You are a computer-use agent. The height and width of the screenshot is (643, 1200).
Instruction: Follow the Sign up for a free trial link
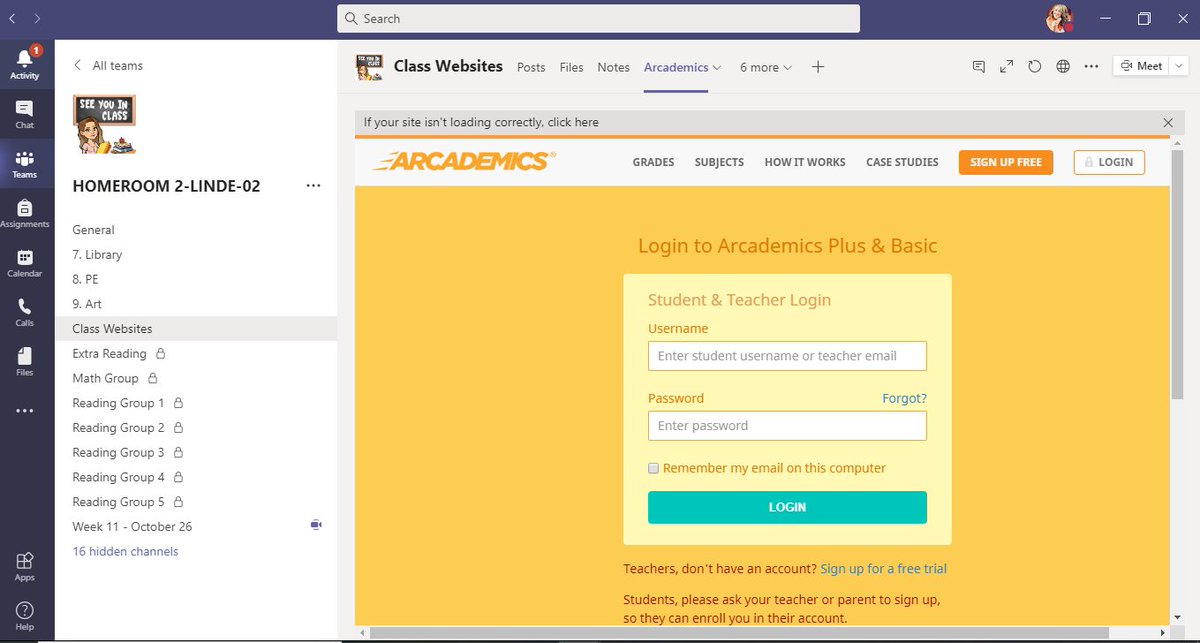pyautogui.click(x=883, y=569)
